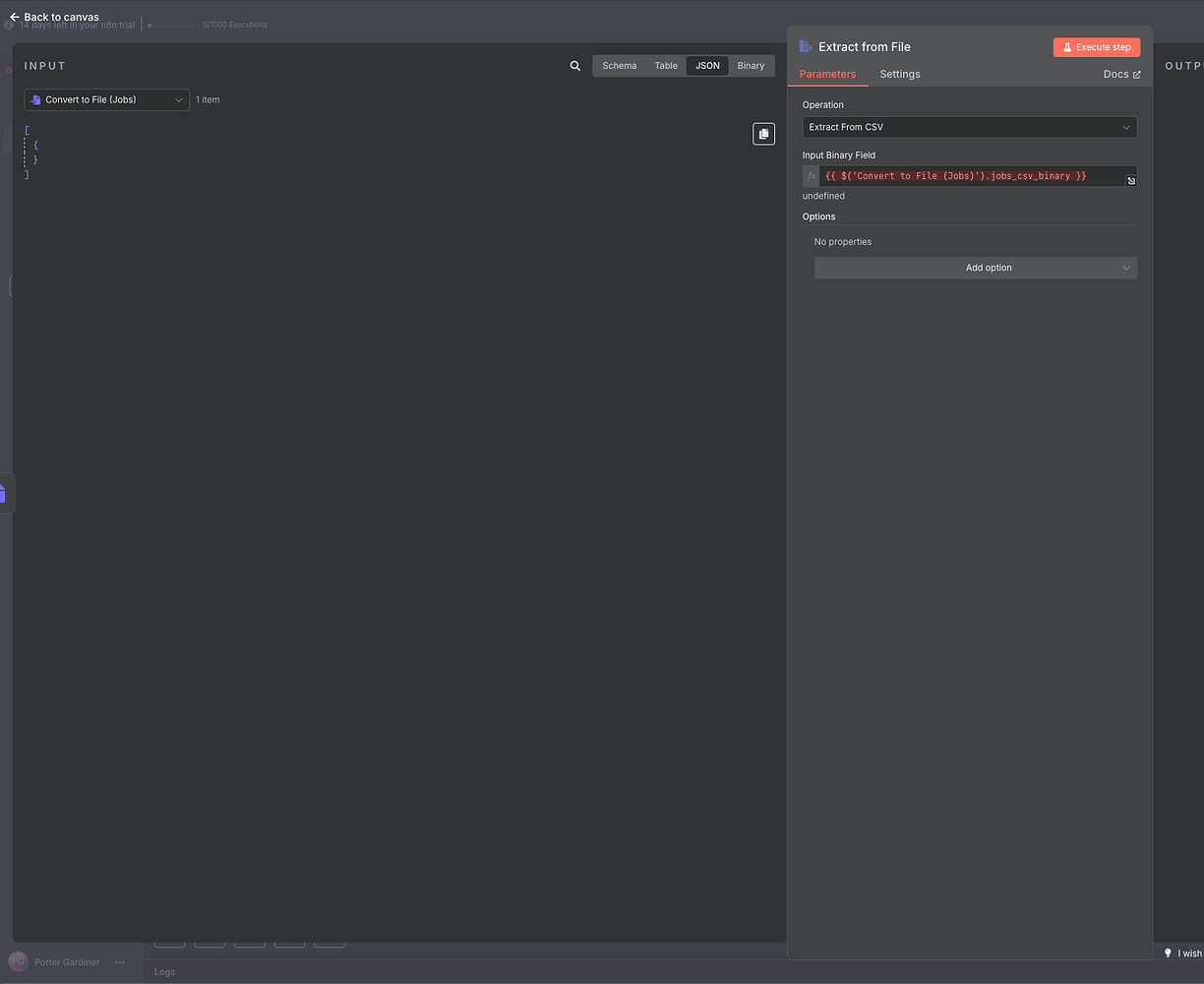Open the Extract From CSV operation dropdown
The width and height of the screenshot is (1204, 984).
tap(969, 127)
